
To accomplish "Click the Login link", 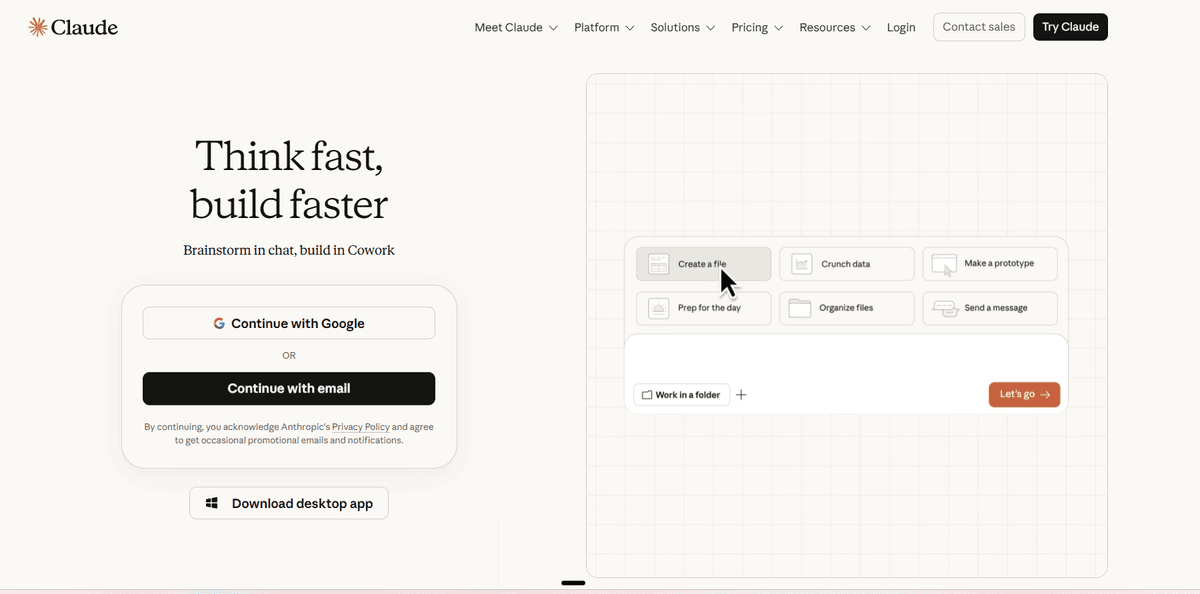I will click(x=901, y=27).
